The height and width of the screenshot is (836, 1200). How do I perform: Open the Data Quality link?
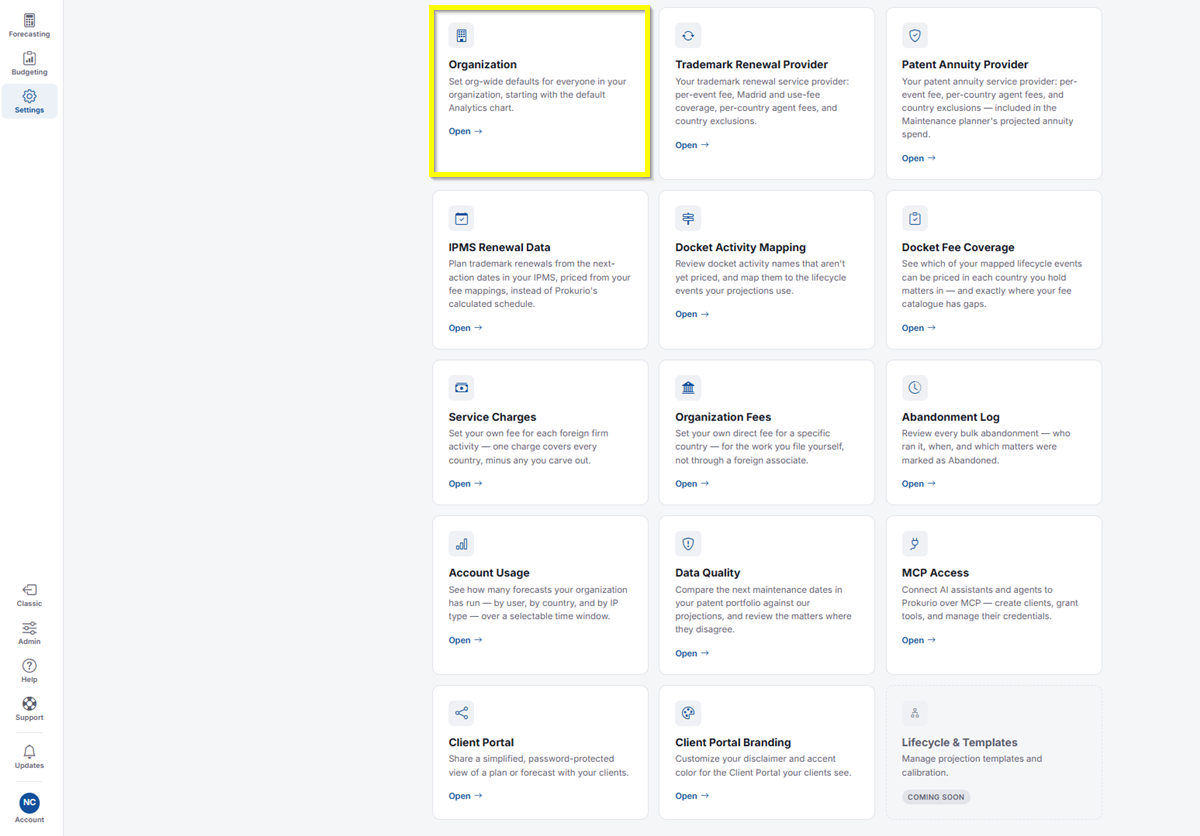click(x=692, y=654)
